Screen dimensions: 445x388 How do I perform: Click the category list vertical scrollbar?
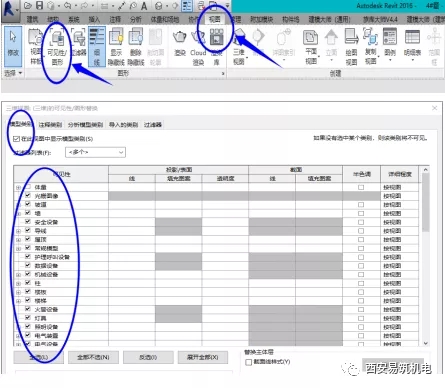pyautogui.click(x=425, y=257)
